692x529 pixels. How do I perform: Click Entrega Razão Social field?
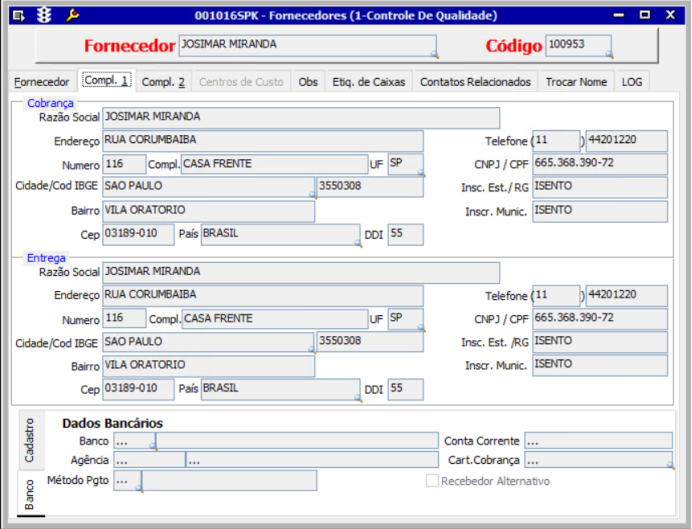click(x=301, y=273)
